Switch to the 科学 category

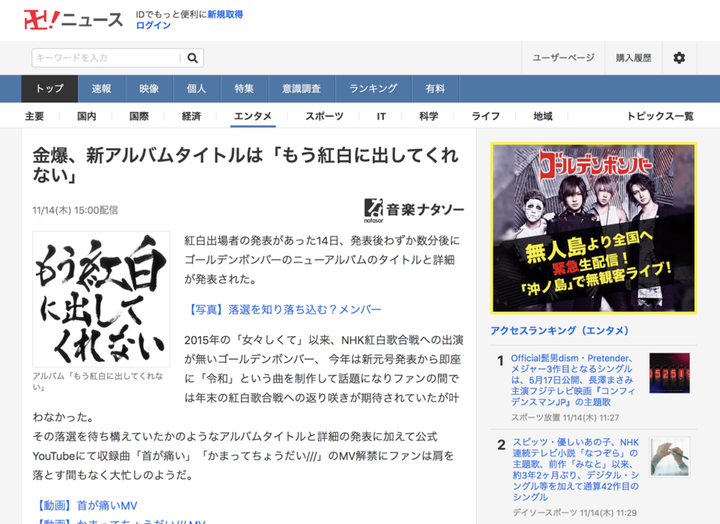[x=429, y=116]
